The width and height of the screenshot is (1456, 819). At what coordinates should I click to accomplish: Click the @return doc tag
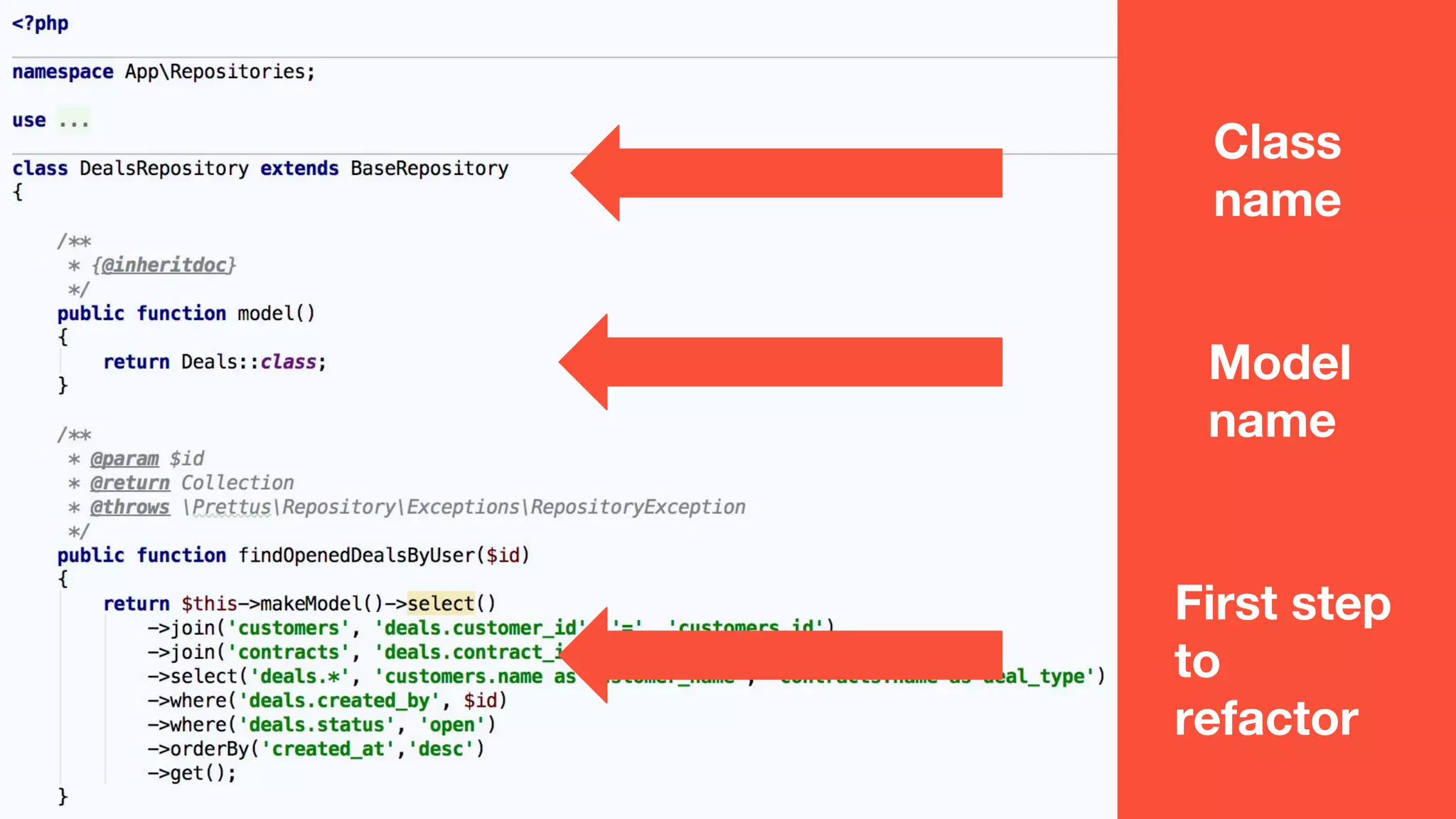[x=129, y=483]
